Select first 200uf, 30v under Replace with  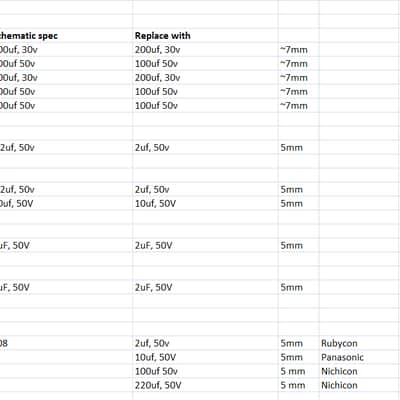pyautogui.click(x=205, y=49)
